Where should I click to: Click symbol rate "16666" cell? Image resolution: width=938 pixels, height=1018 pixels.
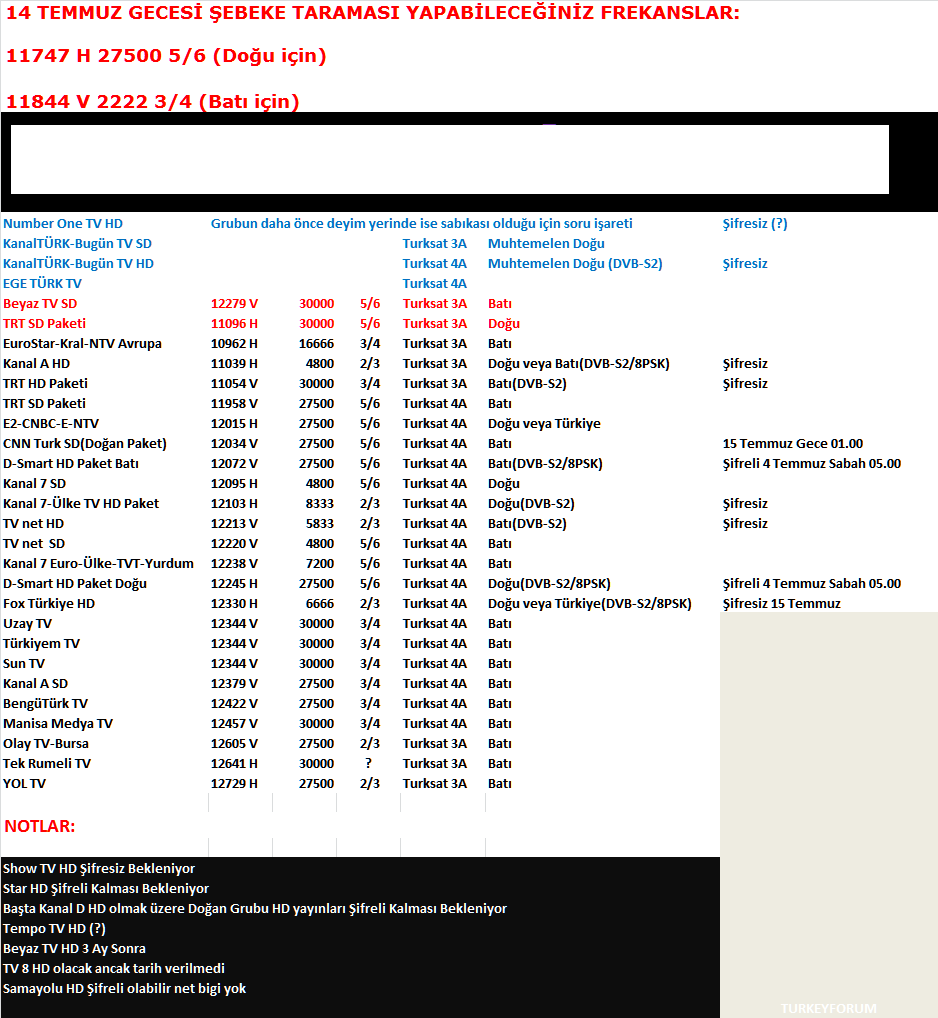(x=316, y=344)
